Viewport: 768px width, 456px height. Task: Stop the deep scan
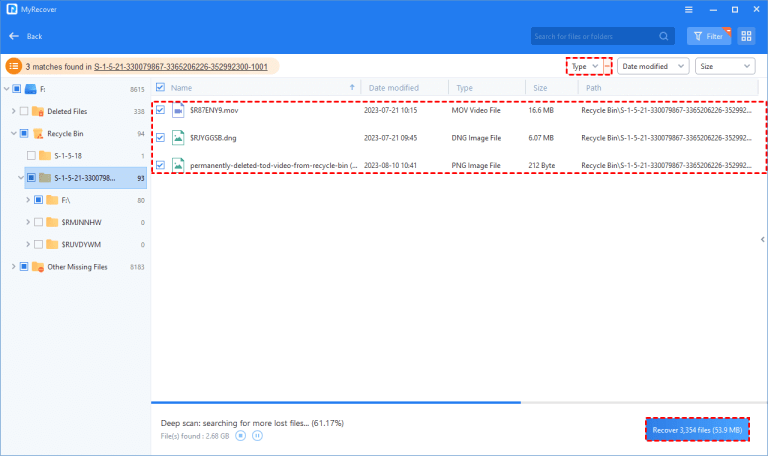click(x=240, y=436)
